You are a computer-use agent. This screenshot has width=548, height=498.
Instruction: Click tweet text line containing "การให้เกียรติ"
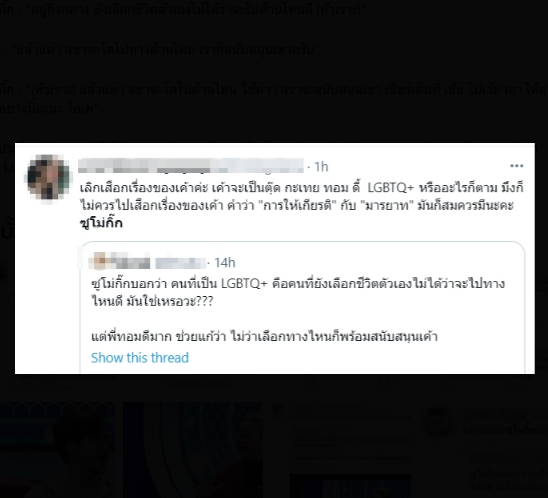coord(297,205)
